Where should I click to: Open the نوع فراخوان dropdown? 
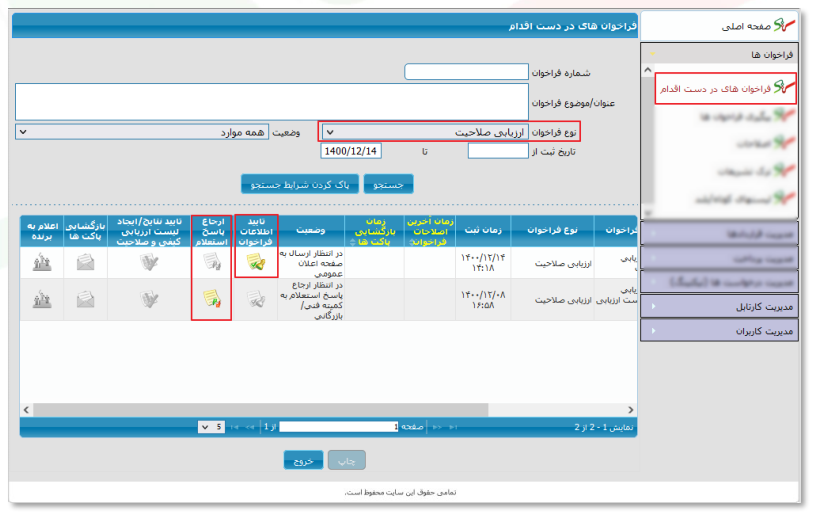(x=425, y=132)
